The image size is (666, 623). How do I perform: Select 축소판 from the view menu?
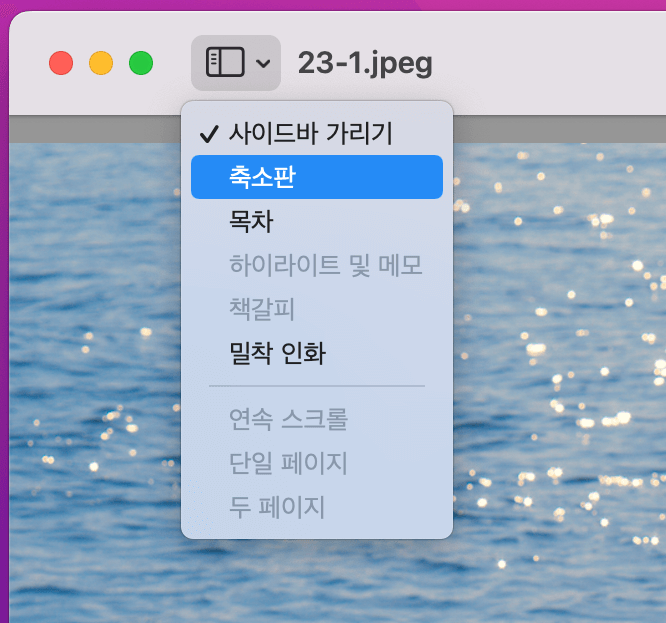[x=317, y=177]
